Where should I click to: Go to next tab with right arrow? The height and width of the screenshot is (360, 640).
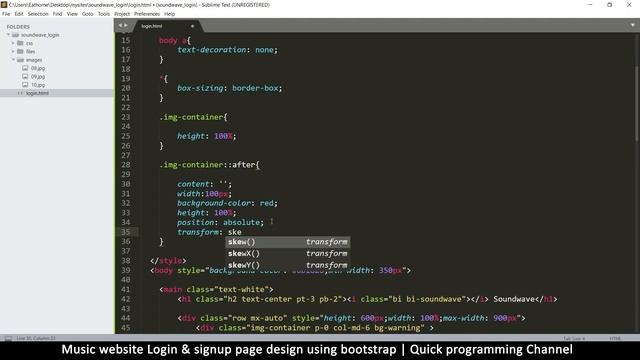125,25
